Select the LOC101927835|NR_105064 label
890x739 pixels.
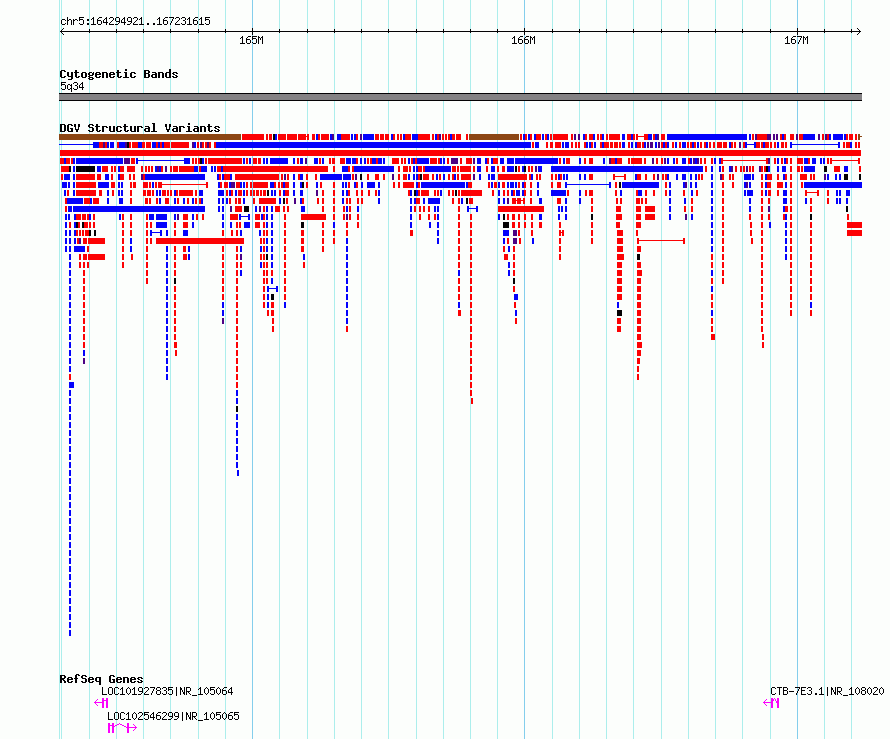pyautogui.click(x=167, y=691)
